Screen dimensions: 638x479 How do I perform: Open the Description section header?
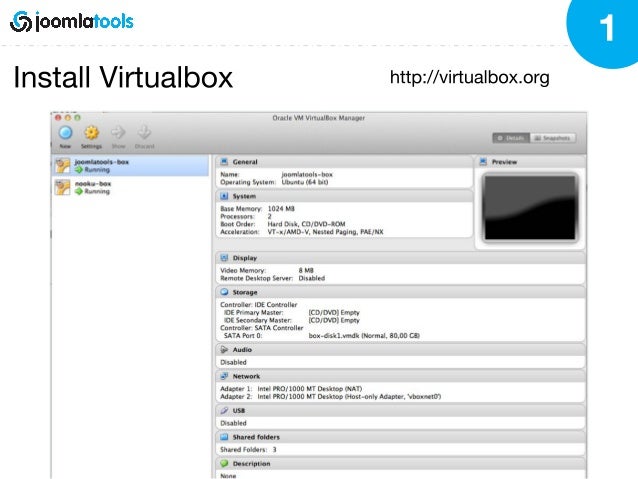point(400,464)
